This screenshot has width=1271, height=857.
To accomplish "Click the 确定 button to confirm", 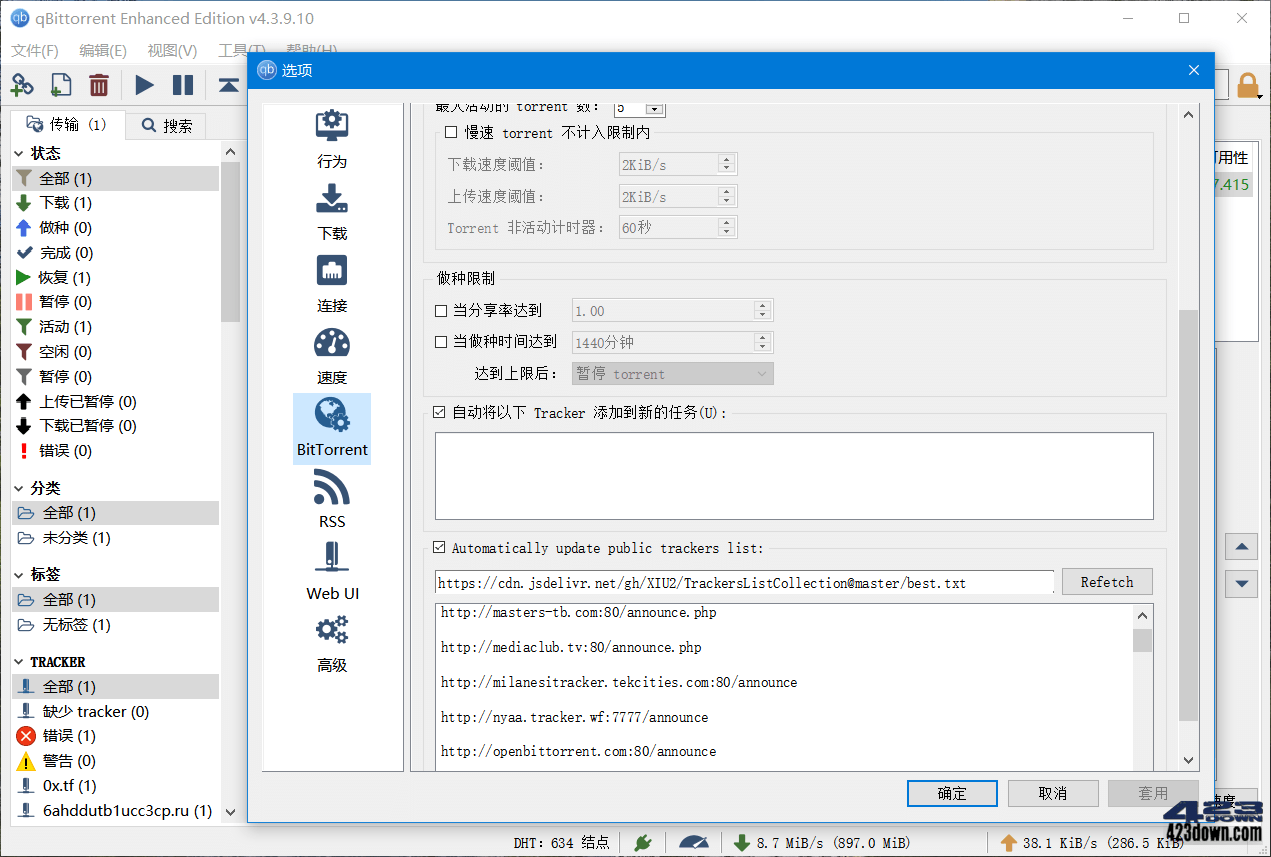I will click(951, 792).
